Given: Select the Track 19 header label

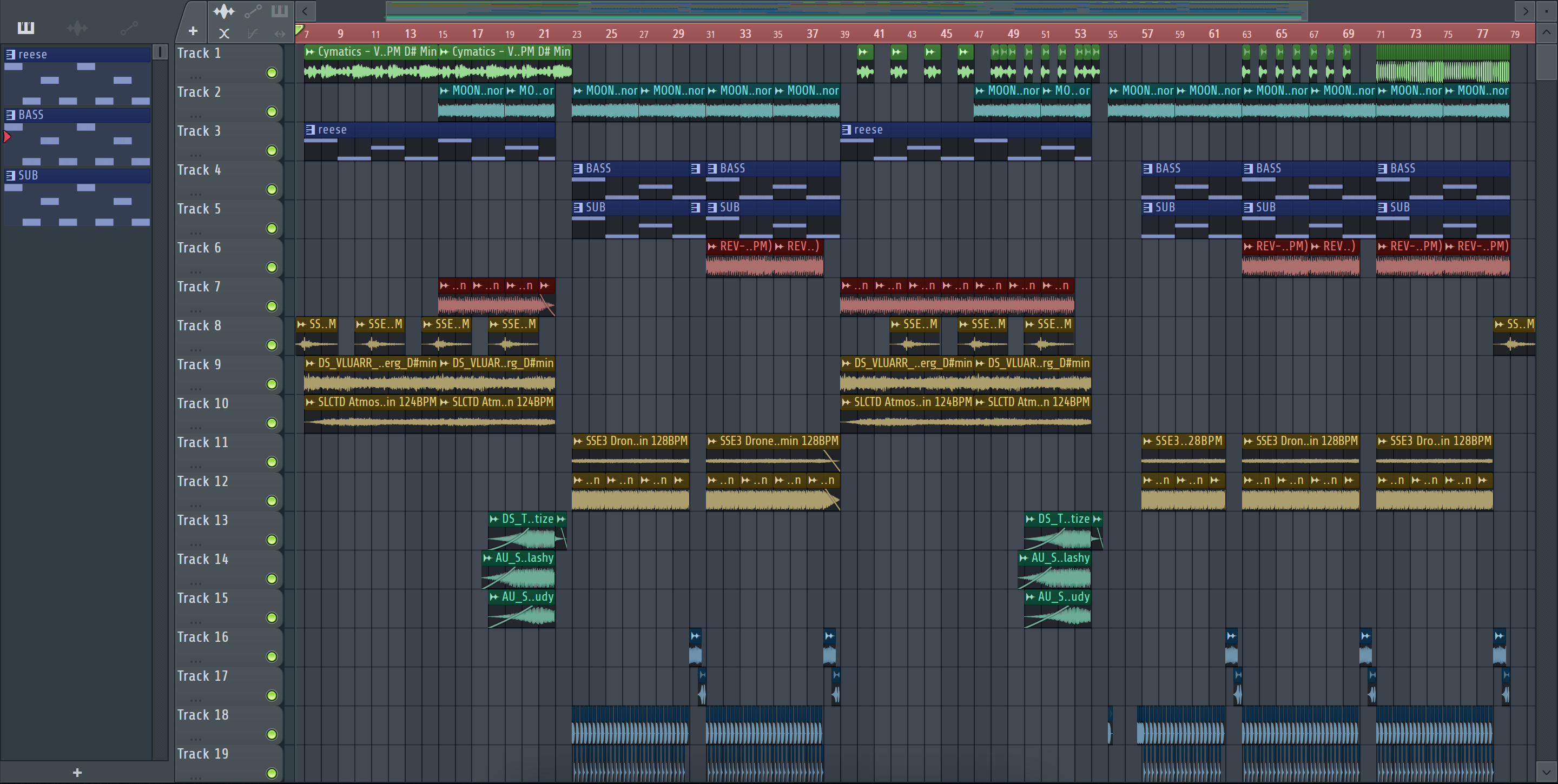Looking at the screenshot, I should pyautogui.click(x=203, y=754).
